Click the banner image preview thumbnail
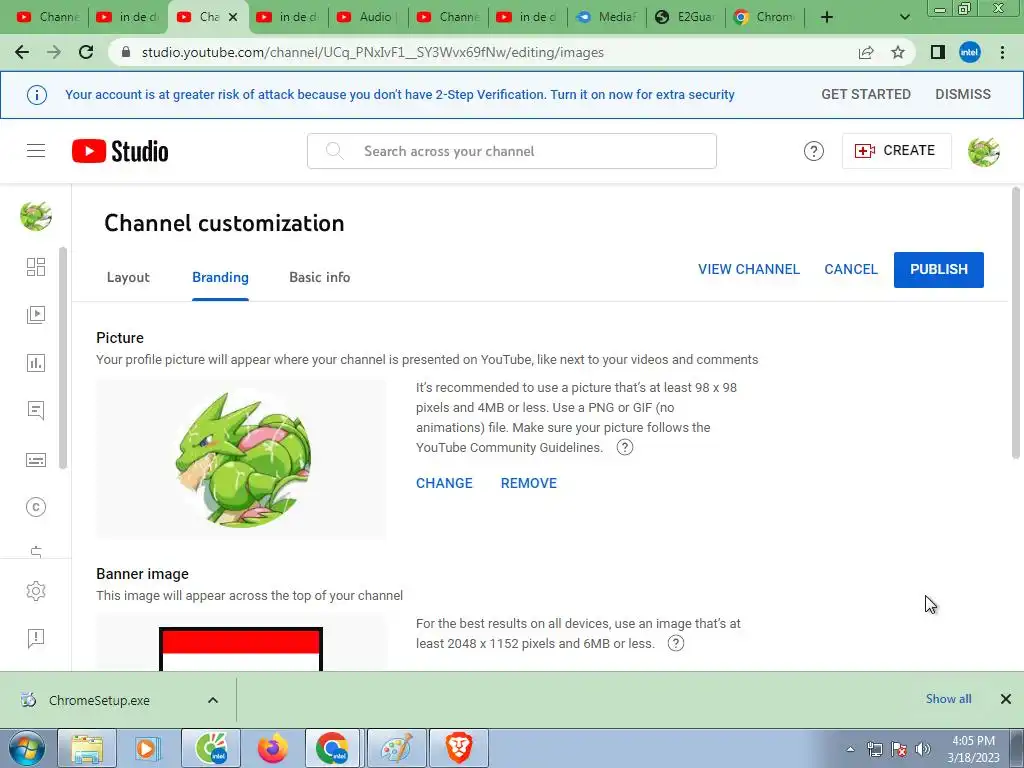 coord(241,643)
